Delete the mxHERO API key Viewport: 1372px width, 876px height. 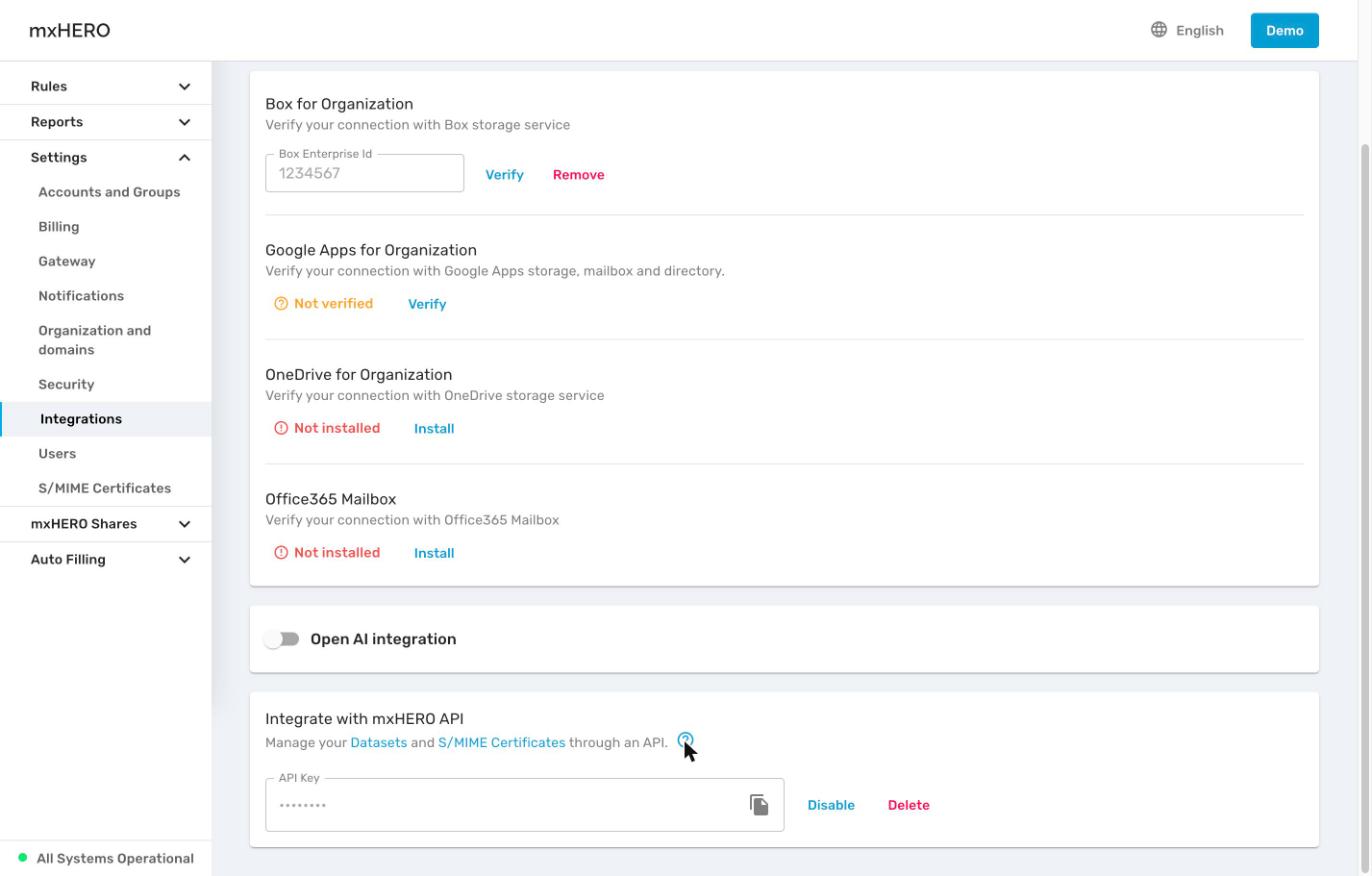coord(908,805)
